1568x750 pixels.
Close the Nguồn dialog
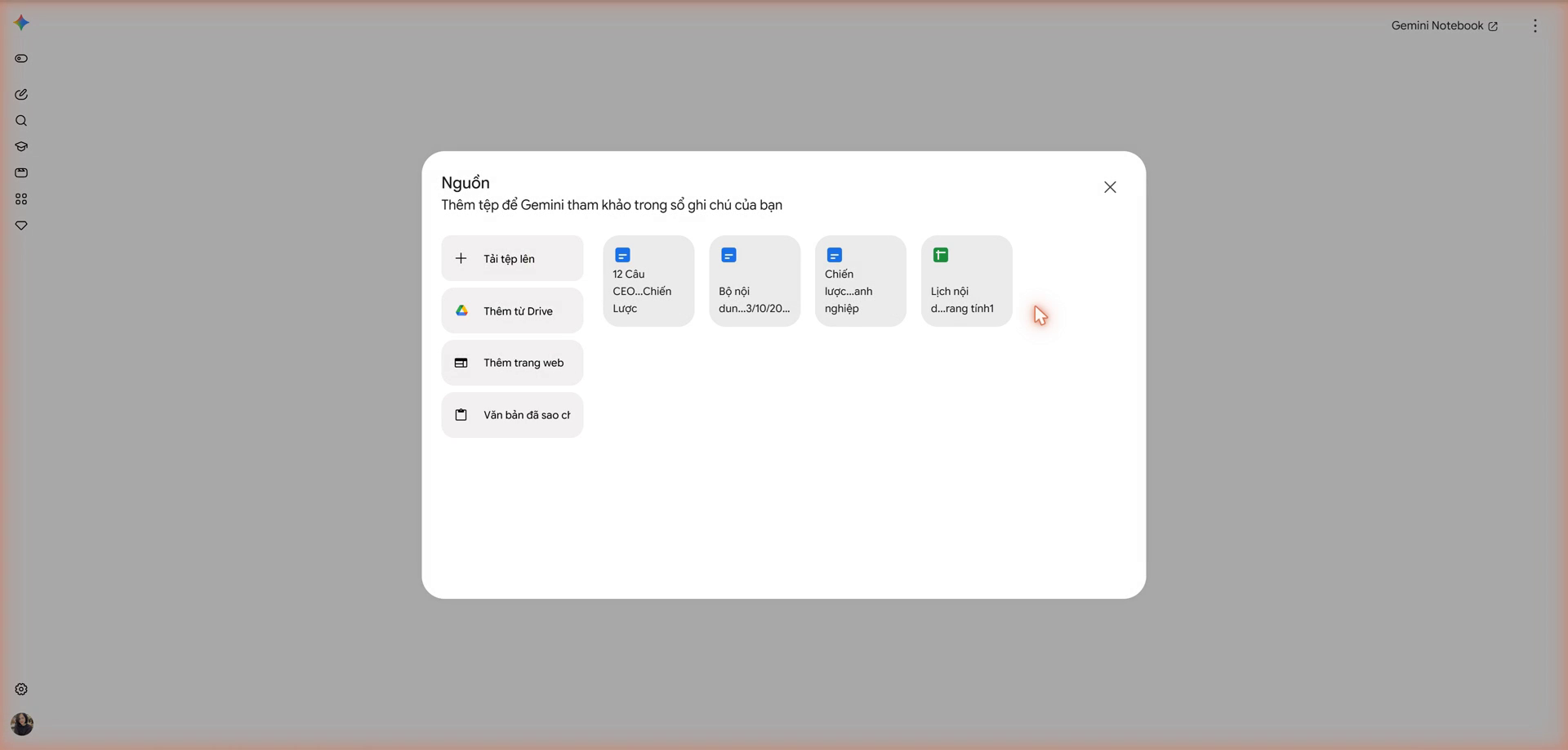[1110, 187]
